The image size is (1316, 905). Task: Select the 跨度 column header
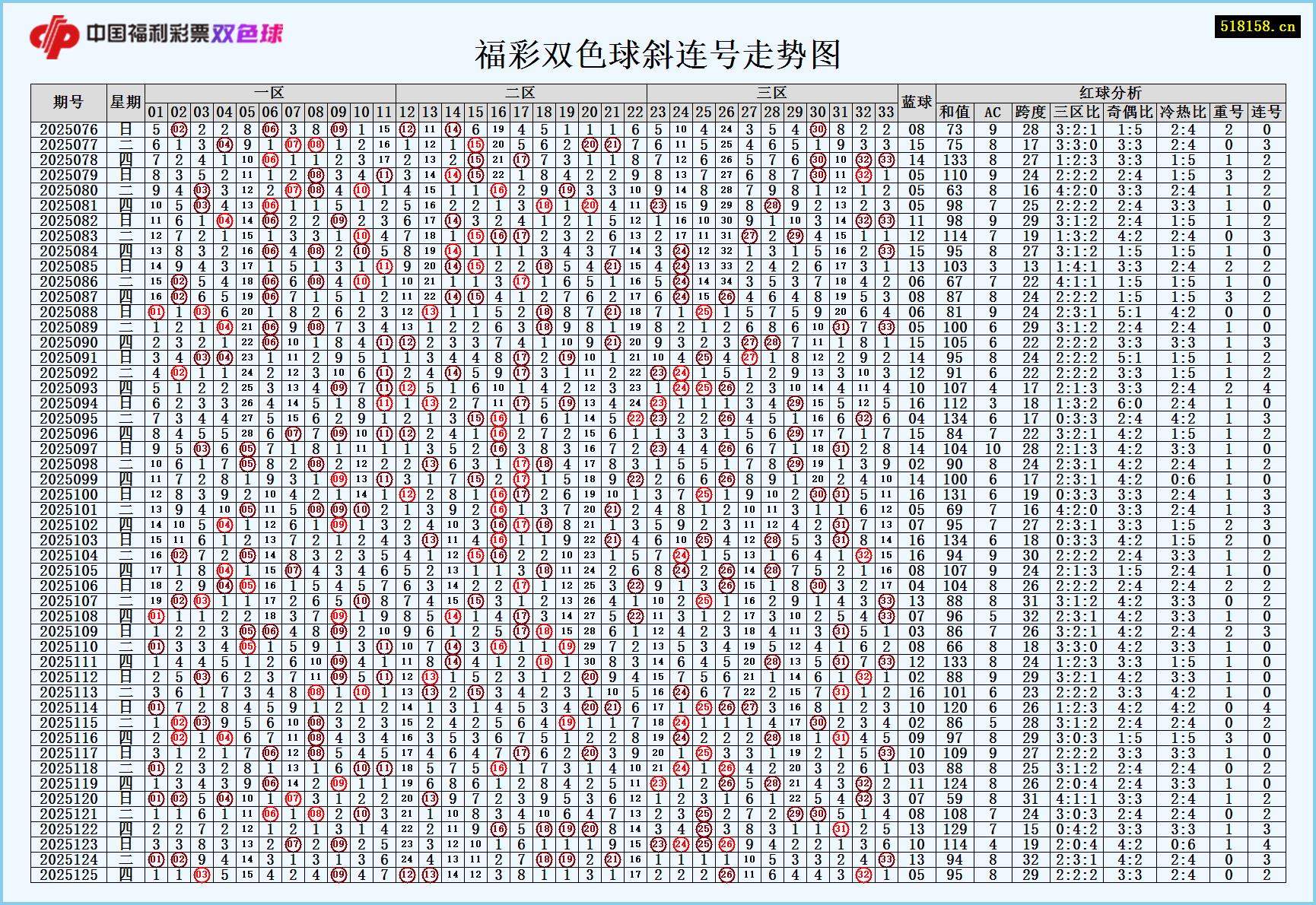[1030, 111]
